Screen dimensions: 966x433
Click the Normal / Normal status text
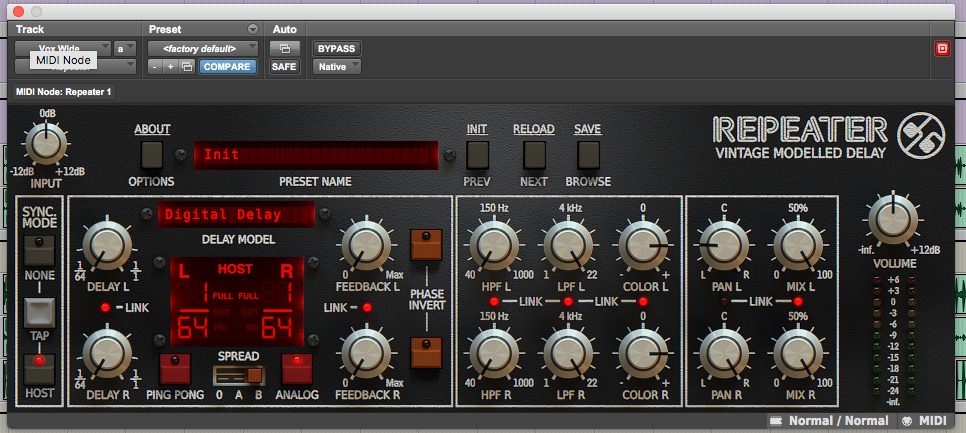[838, 421]
